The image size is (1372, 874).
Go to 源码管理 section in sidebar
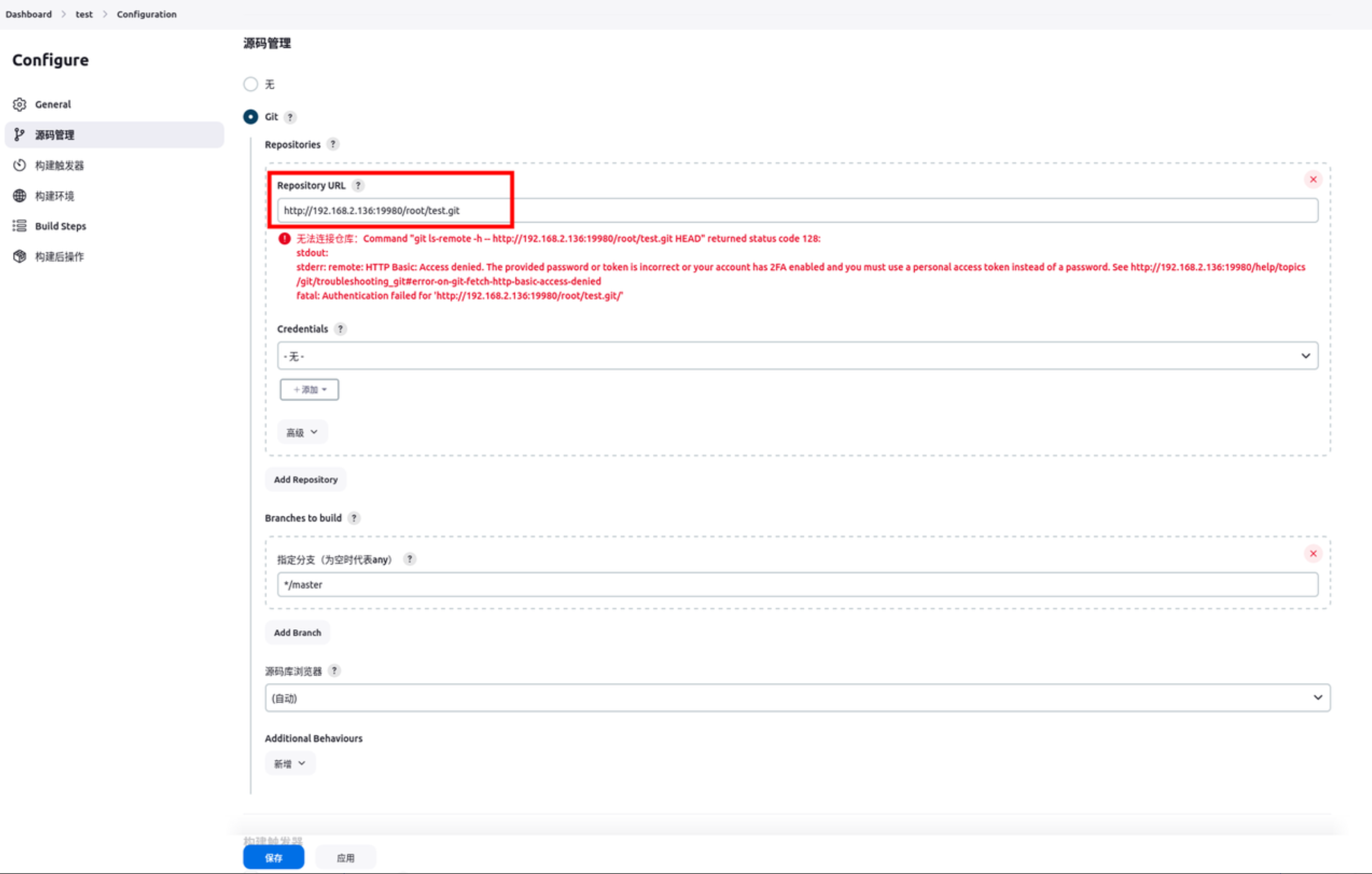click(114, 134)
